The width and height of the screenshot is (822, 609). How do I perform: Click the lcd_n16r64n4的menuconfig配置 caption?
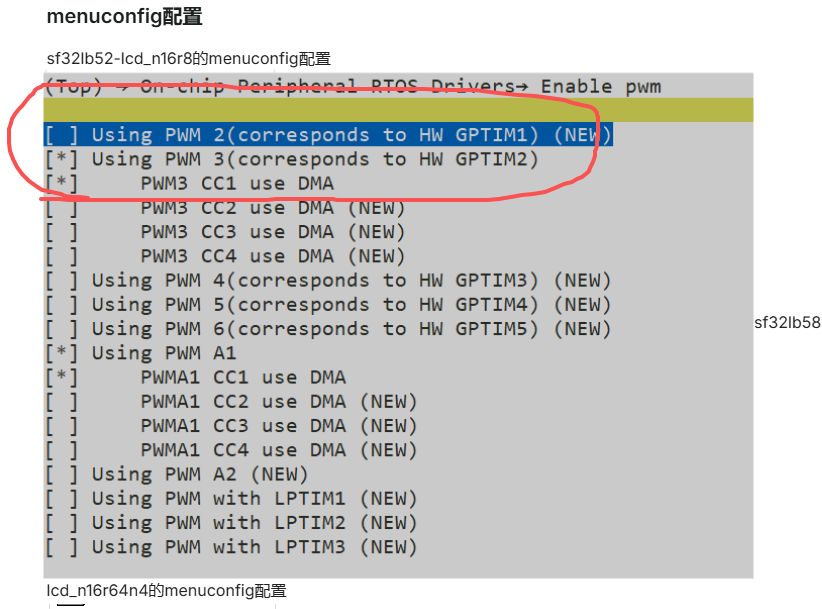166,591
